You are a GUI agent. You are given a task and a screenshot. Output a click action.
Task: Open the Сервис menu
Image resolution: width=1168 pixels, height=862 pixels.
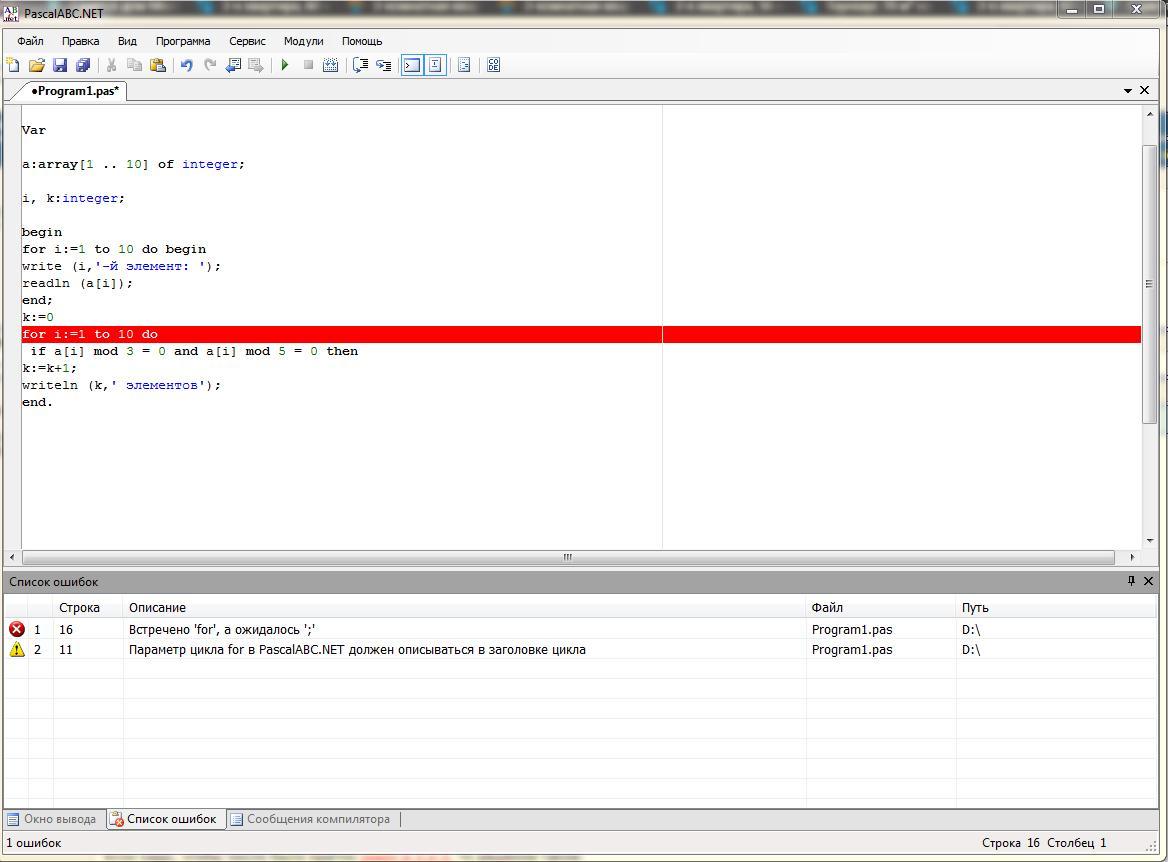[247, 41]
